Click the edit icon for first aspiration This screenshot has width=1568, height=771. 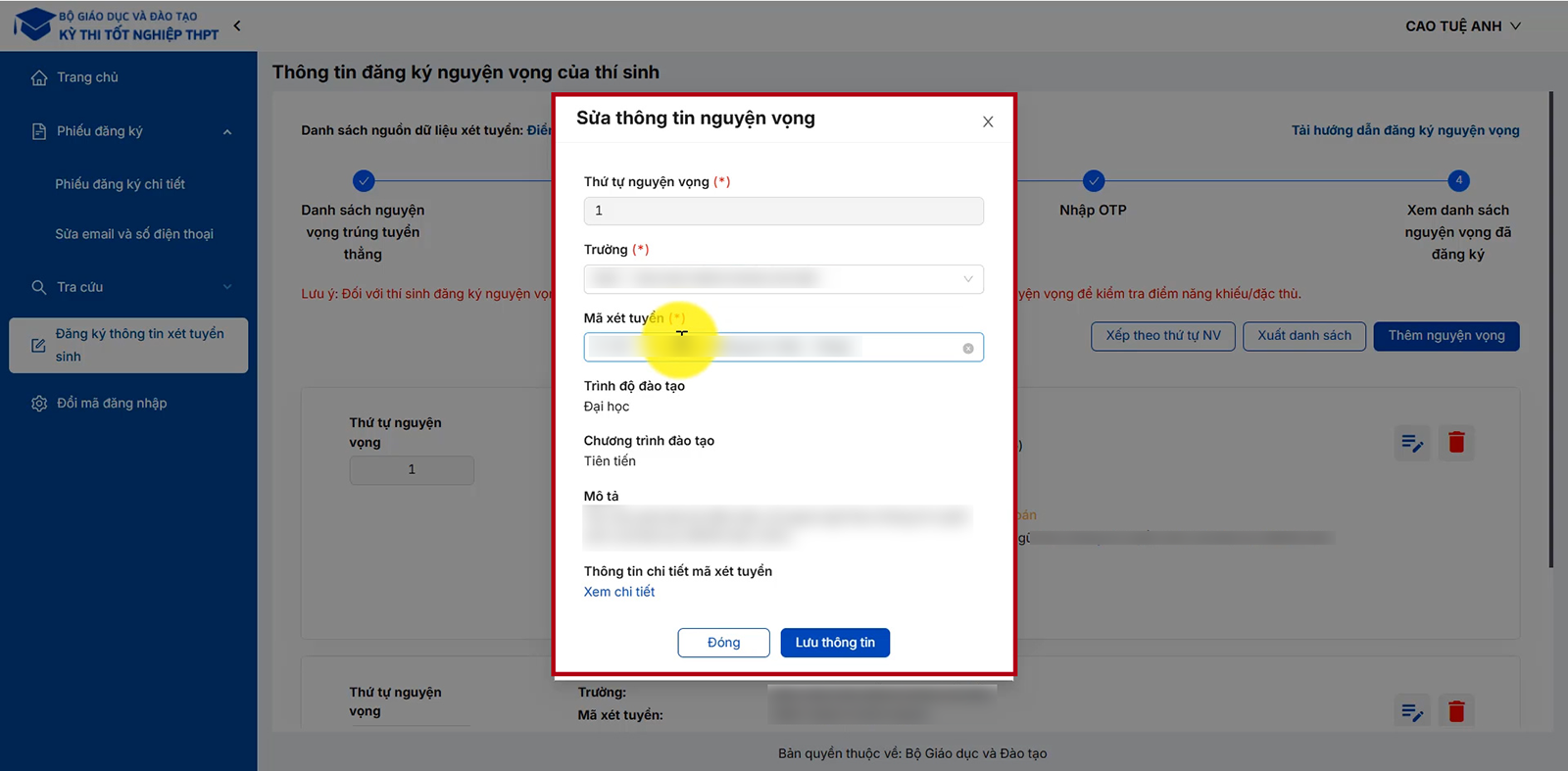[1411, 443]
